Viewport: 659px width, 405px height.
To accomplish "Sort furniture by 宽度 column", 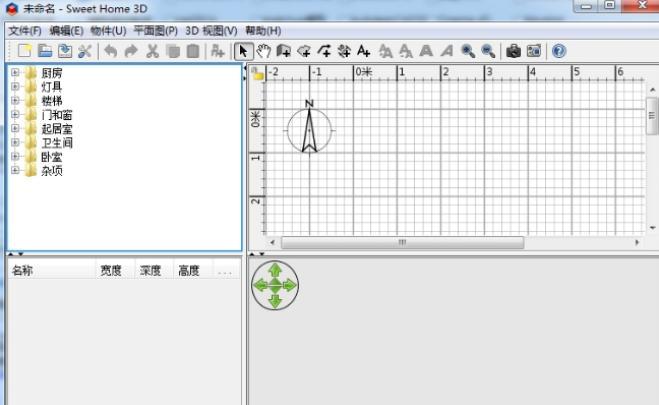I will coord(115,271).
